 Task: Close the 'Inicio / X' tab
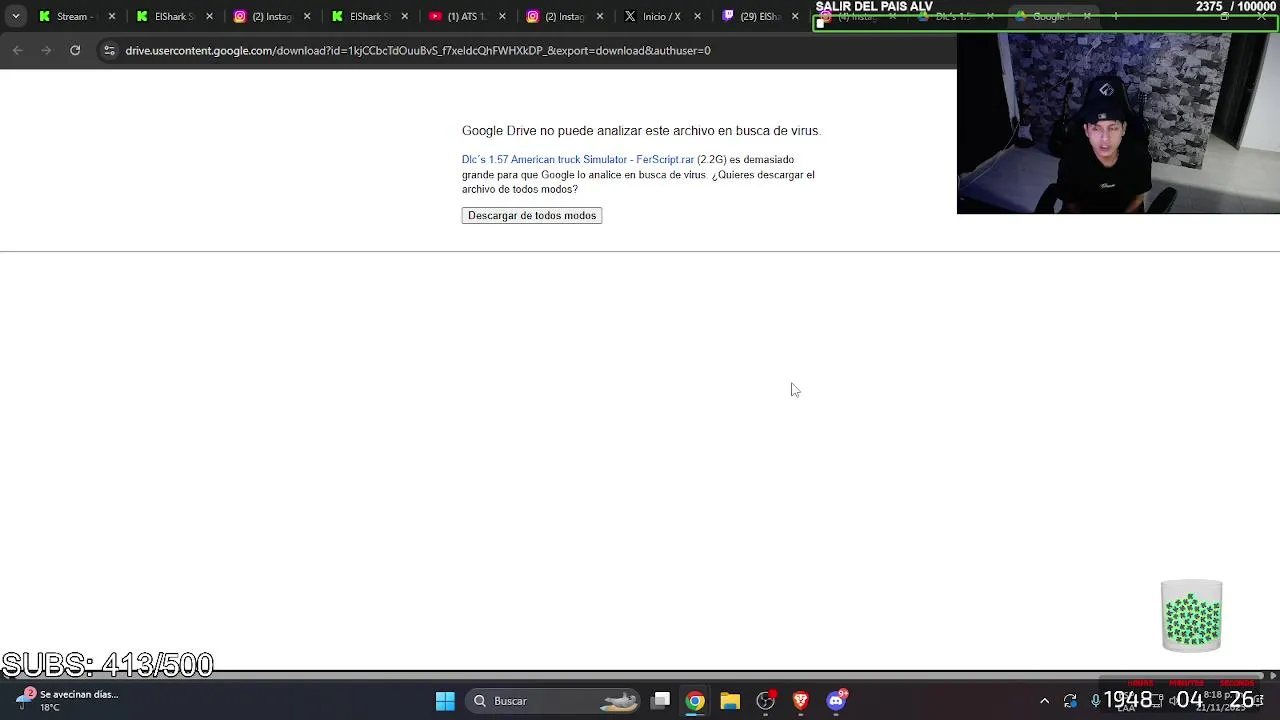pyautogui.click(x=697, y=16)
